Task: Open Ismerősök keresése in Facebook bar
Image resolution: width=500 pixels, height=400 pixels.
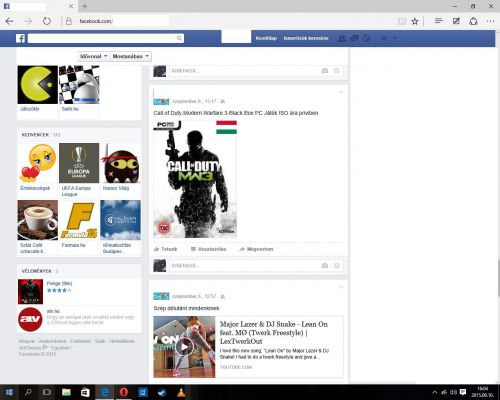Action: pos(306,38)
